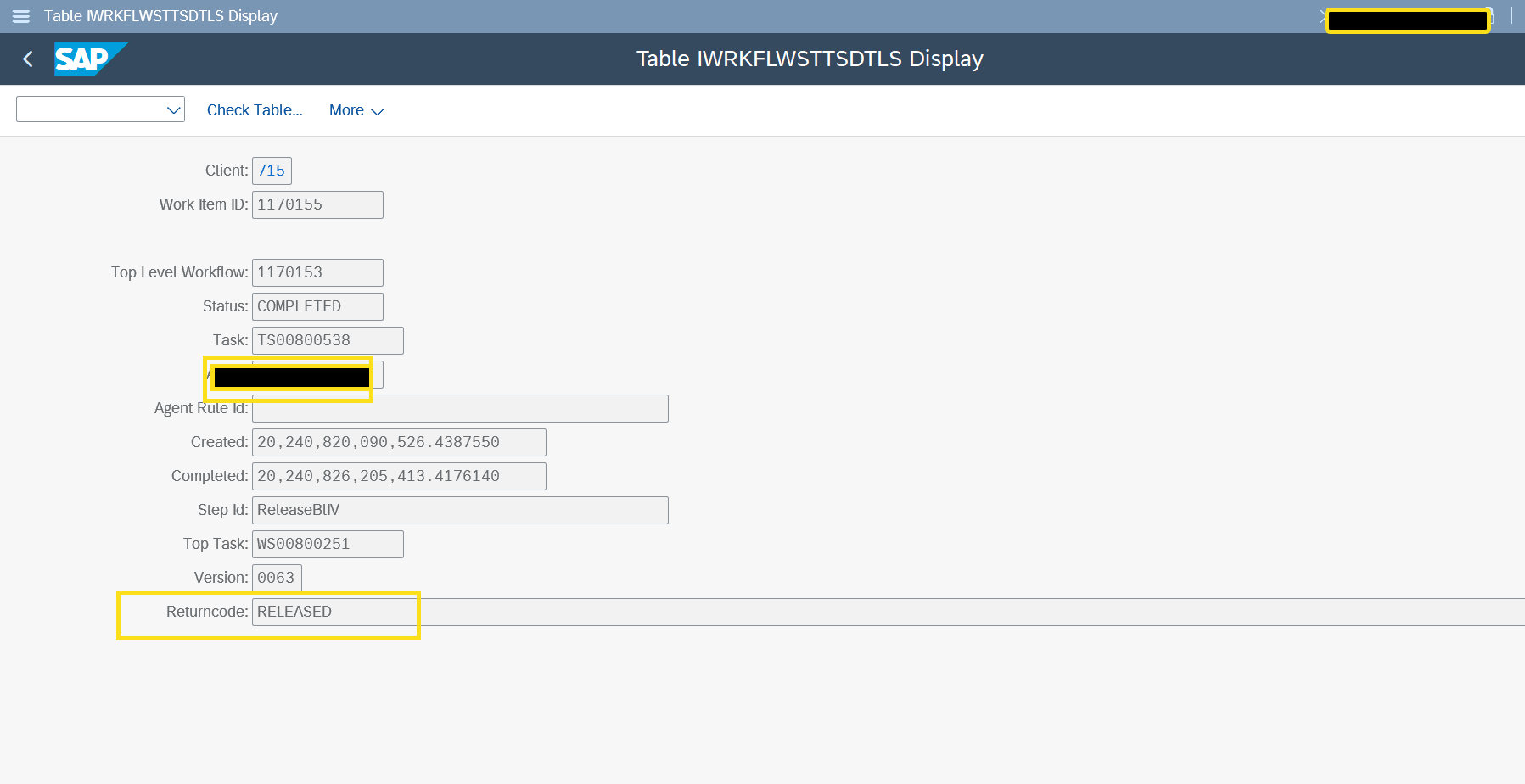This screenshot has width=1525, height=784.
Task: Click the Status field COMPLETED
Action: click(317, 306)
